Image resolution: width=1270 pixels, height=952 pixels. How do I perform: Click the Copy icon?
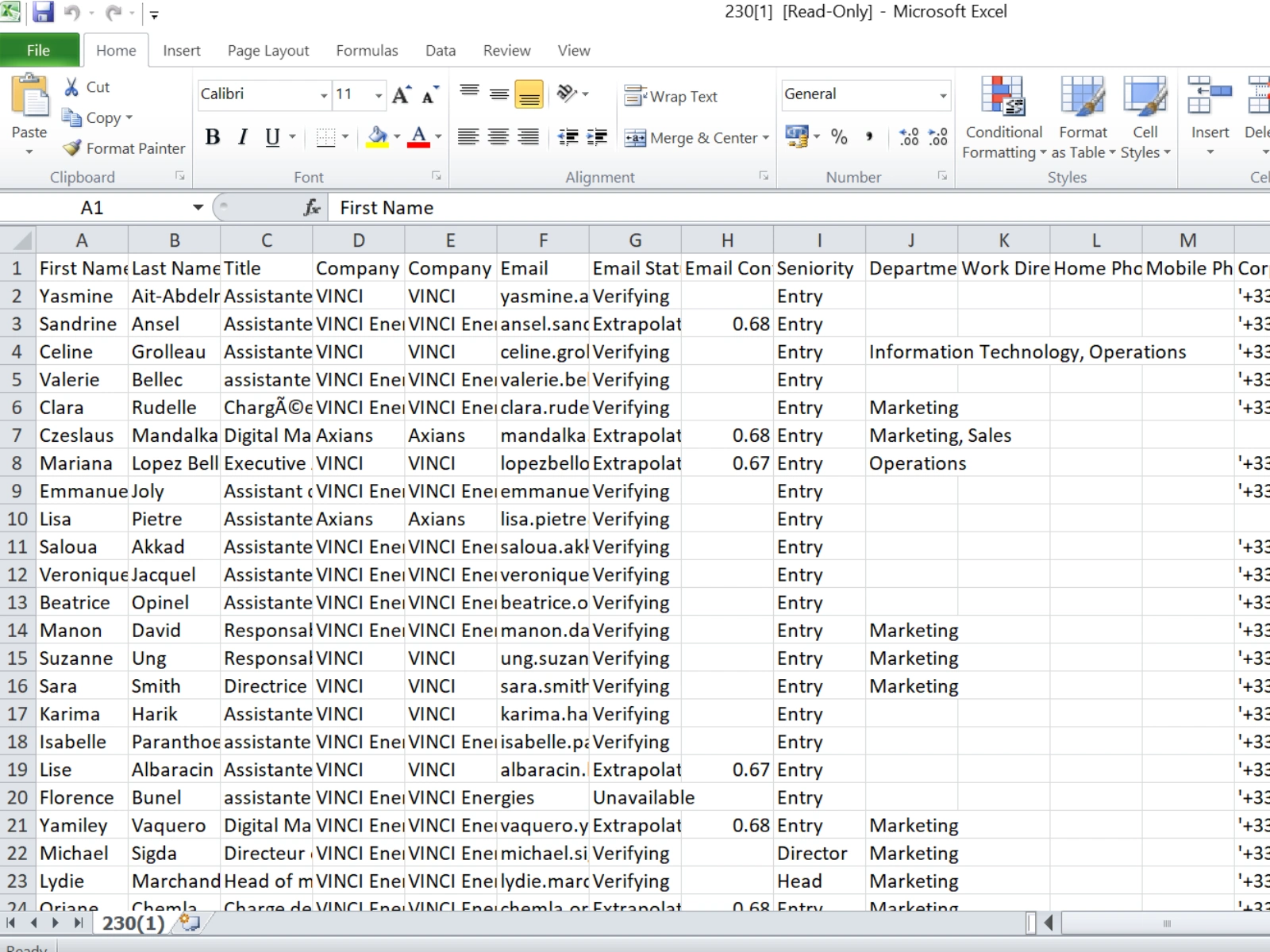71,117
